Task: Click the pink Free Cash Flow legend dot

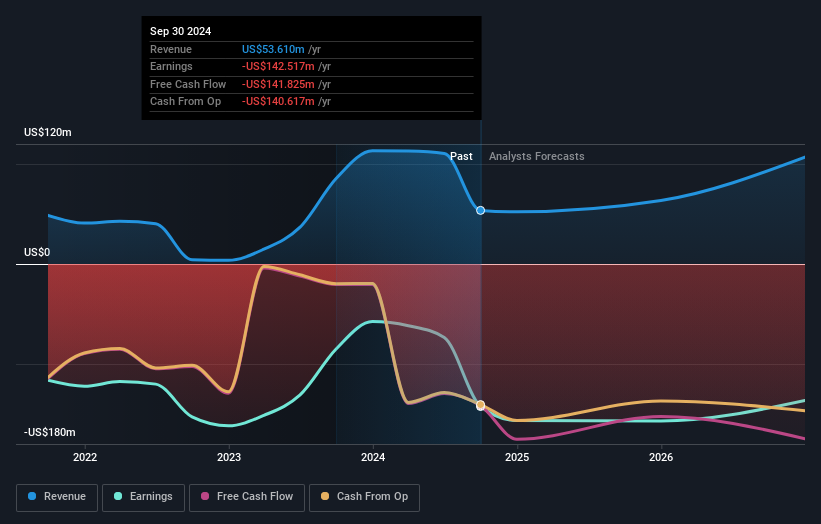Action: [x=205, y=496]
